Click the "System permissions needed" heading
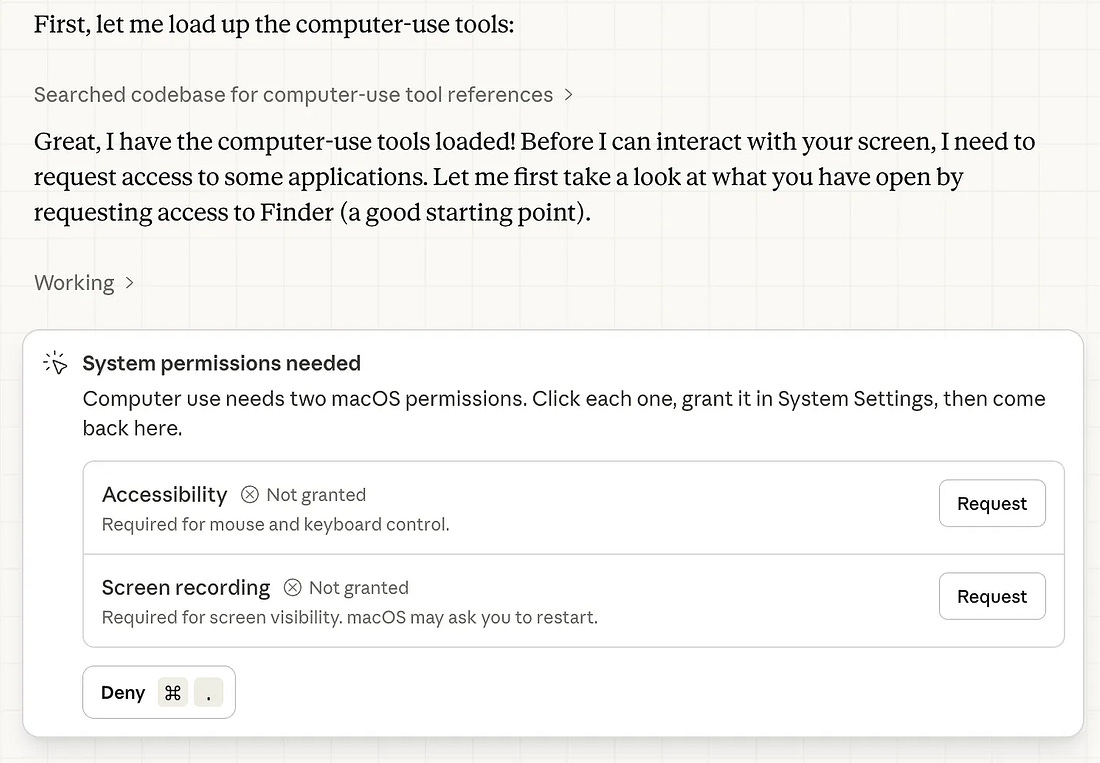This screenshot has width=1100, height=763. point(222,363)
